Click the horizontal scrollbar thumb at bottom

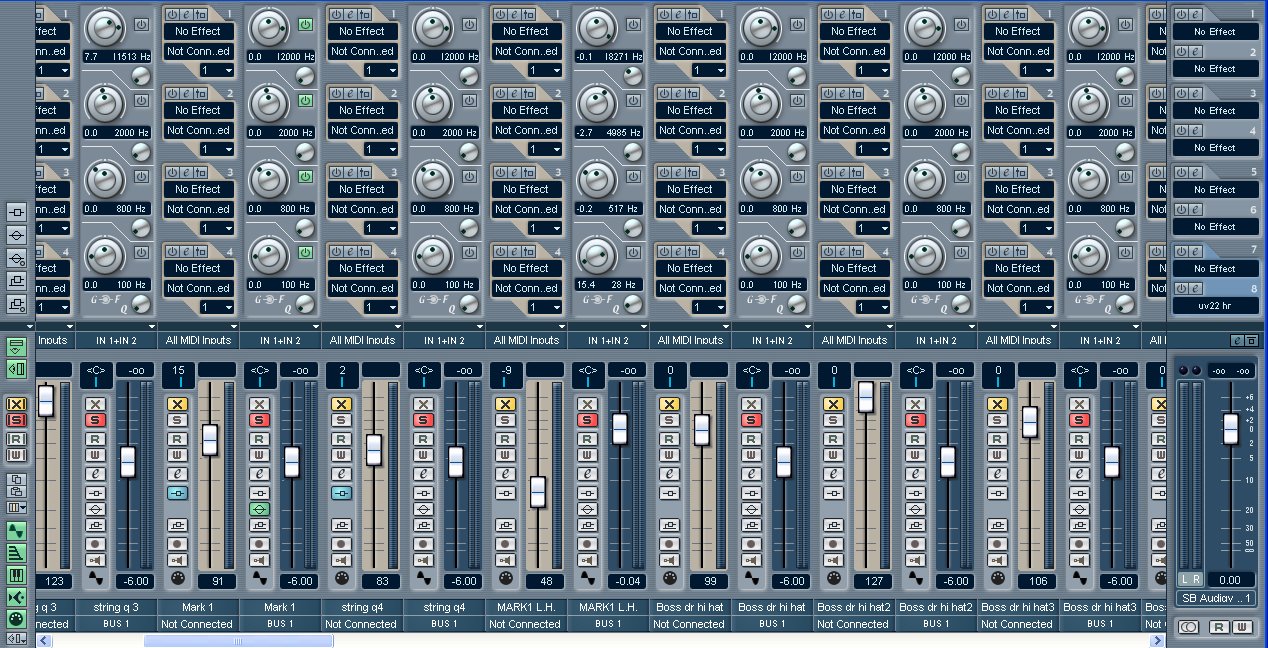pyautogui.click(x=239, y=641)
